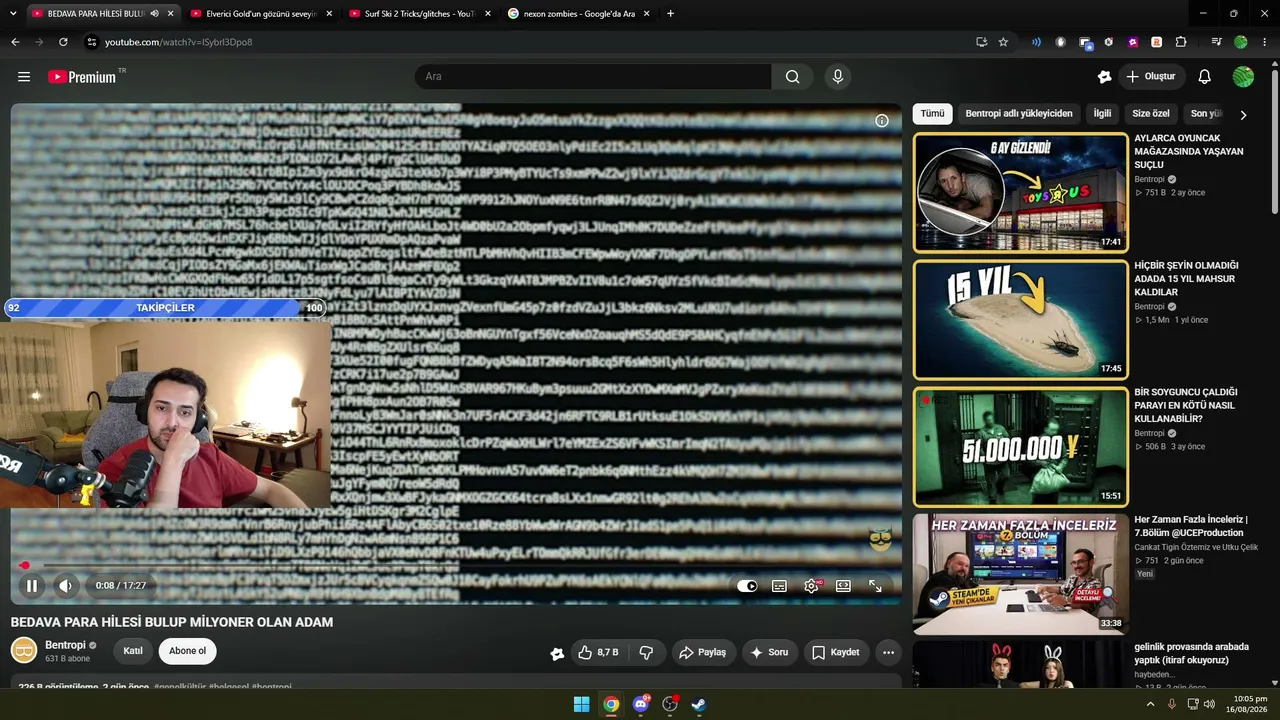Open the 'Her Zaman Fazla İnceleriz' thumbnail
The height and width of the screenshot is (720, 1280).
pos(1021,574)
